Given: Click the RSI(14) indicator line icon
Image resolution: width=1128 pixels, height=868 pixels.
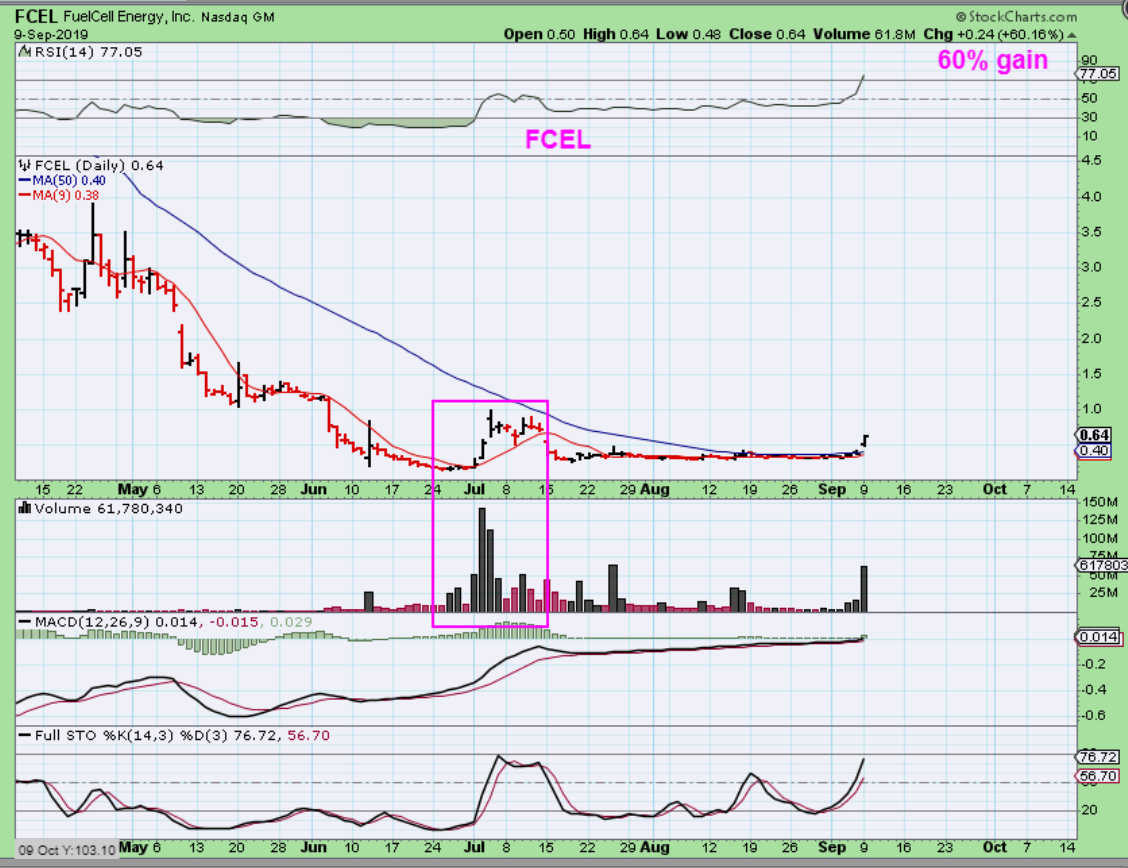Looking at the screenshot, I should click(x=24, y=52).
